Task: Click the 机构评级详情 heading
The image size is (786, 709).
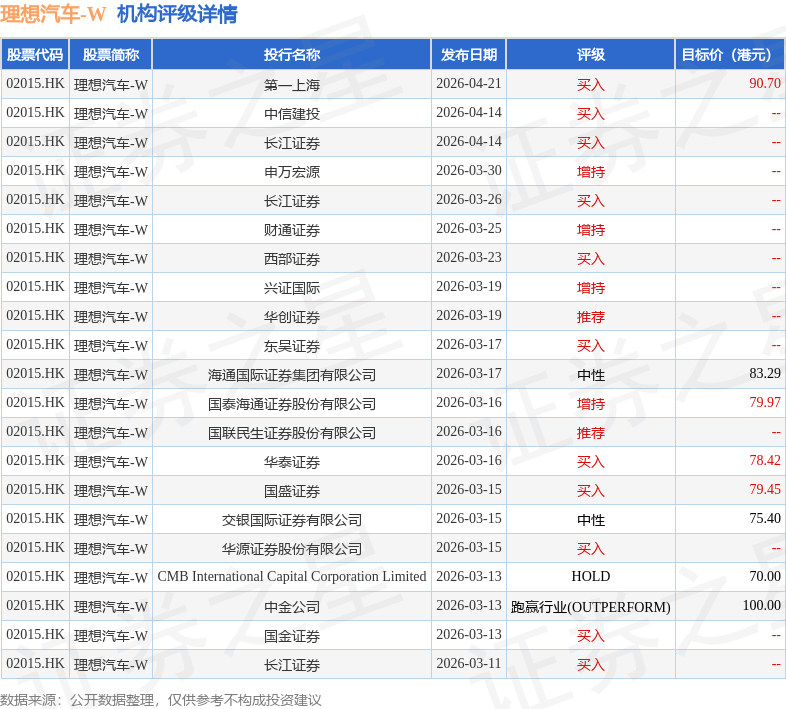Action: click(x=177, y=14)
